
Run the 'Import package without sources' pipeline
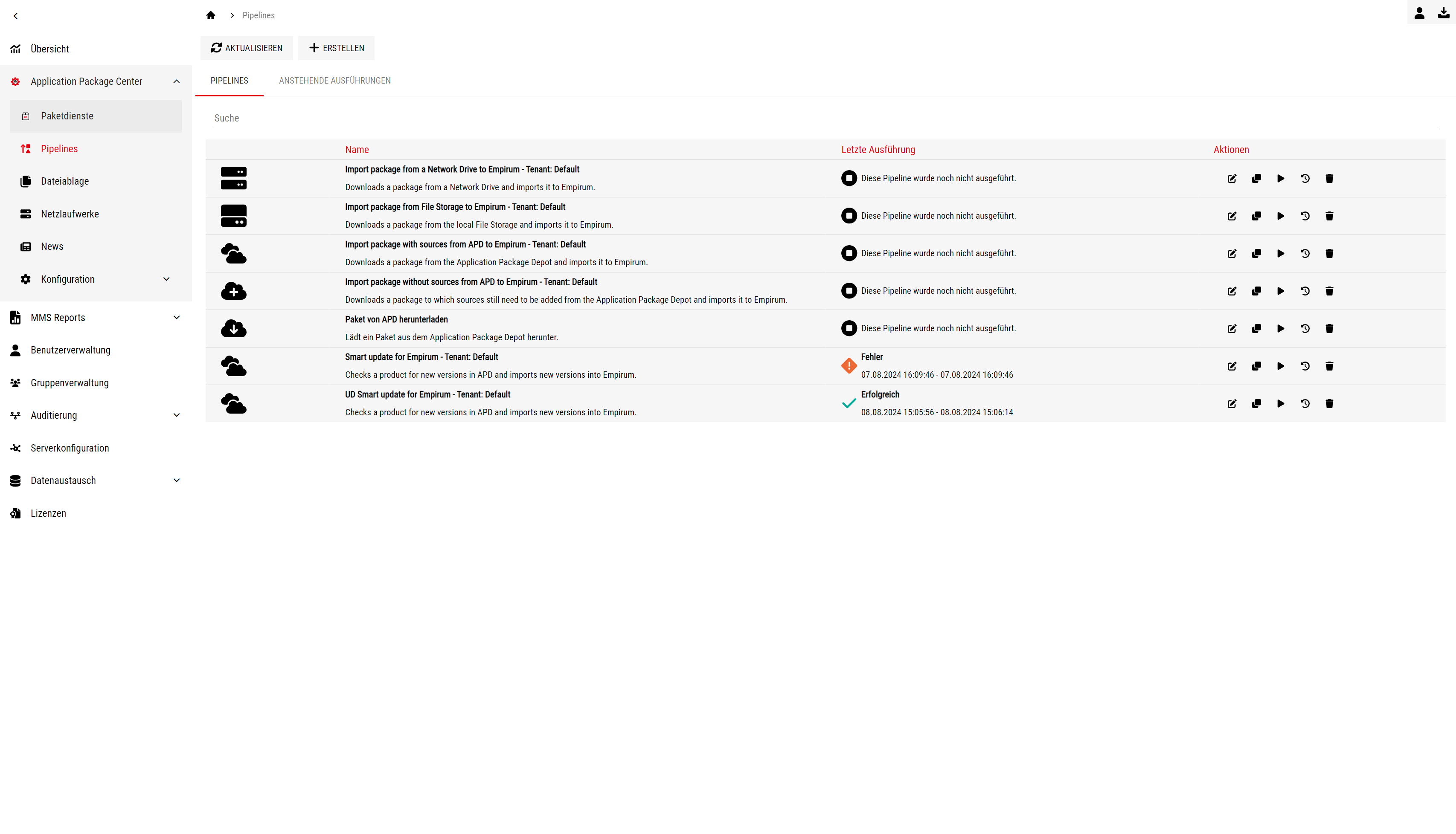(1280, 291)
